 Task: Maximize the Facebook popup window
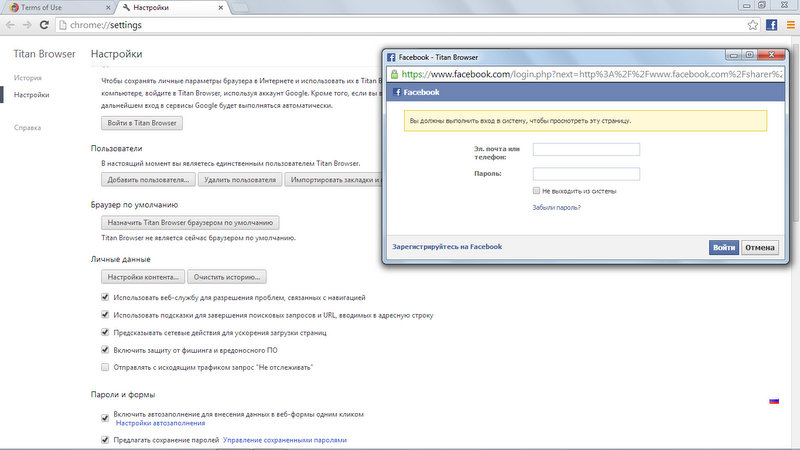(x=749, y=55)
